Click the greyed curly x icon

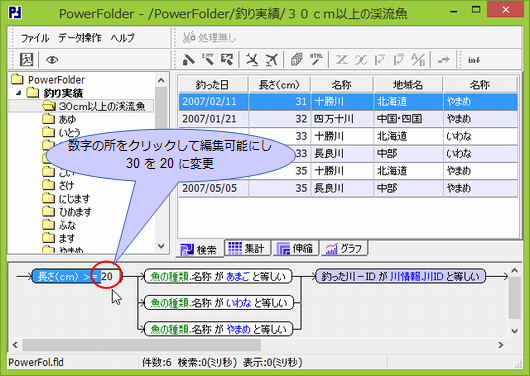(361, 60)
